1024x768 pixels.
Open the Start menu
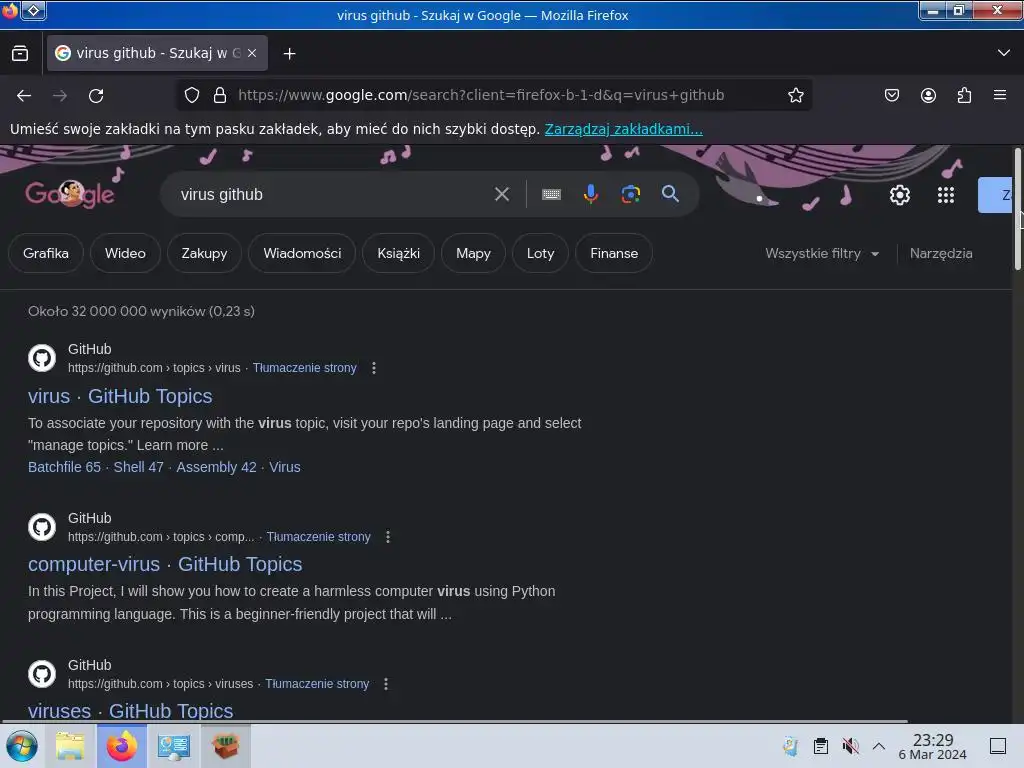[22, 746]
